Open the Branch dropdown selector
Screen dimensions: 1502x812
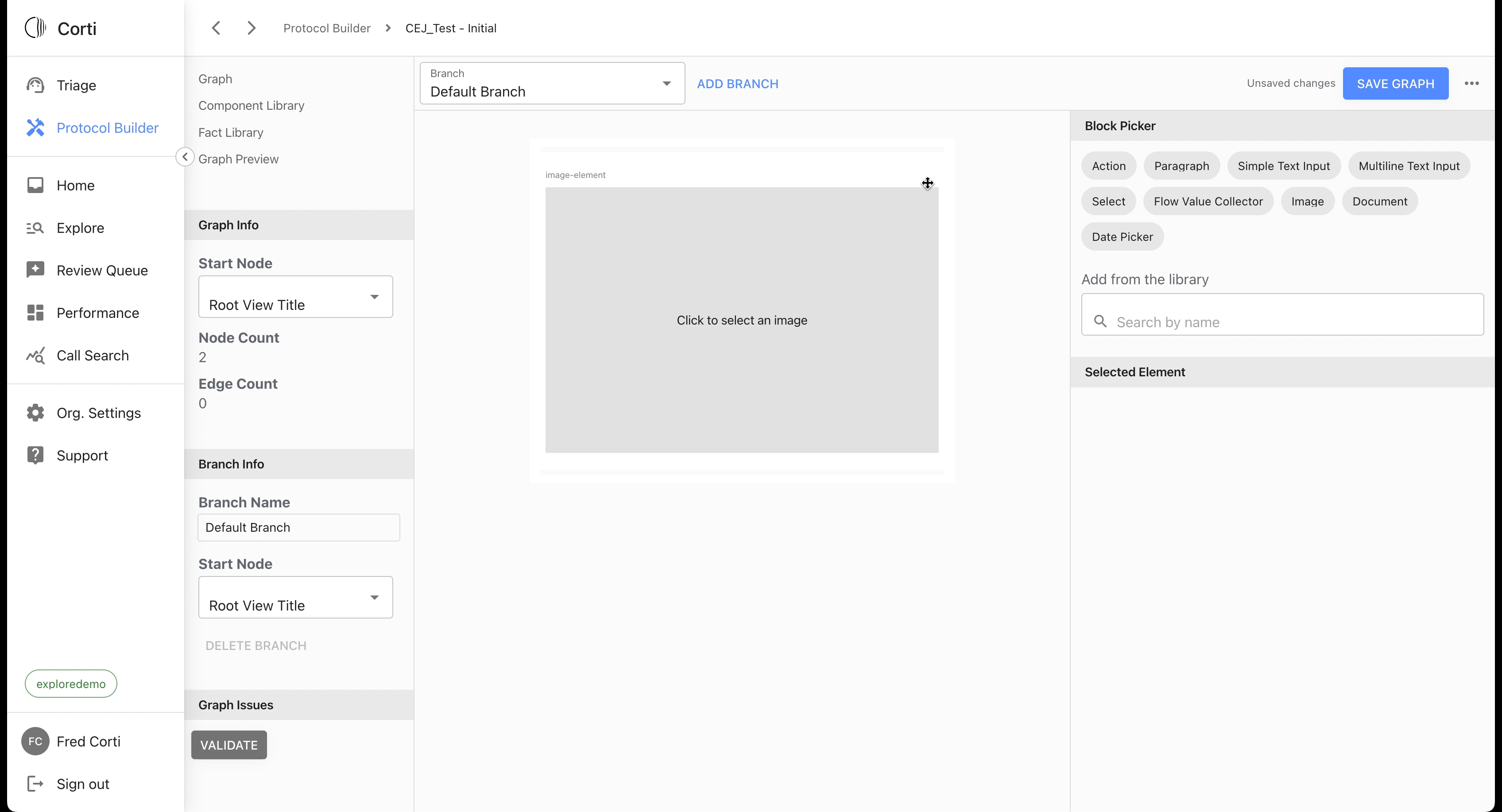(552, 83)
